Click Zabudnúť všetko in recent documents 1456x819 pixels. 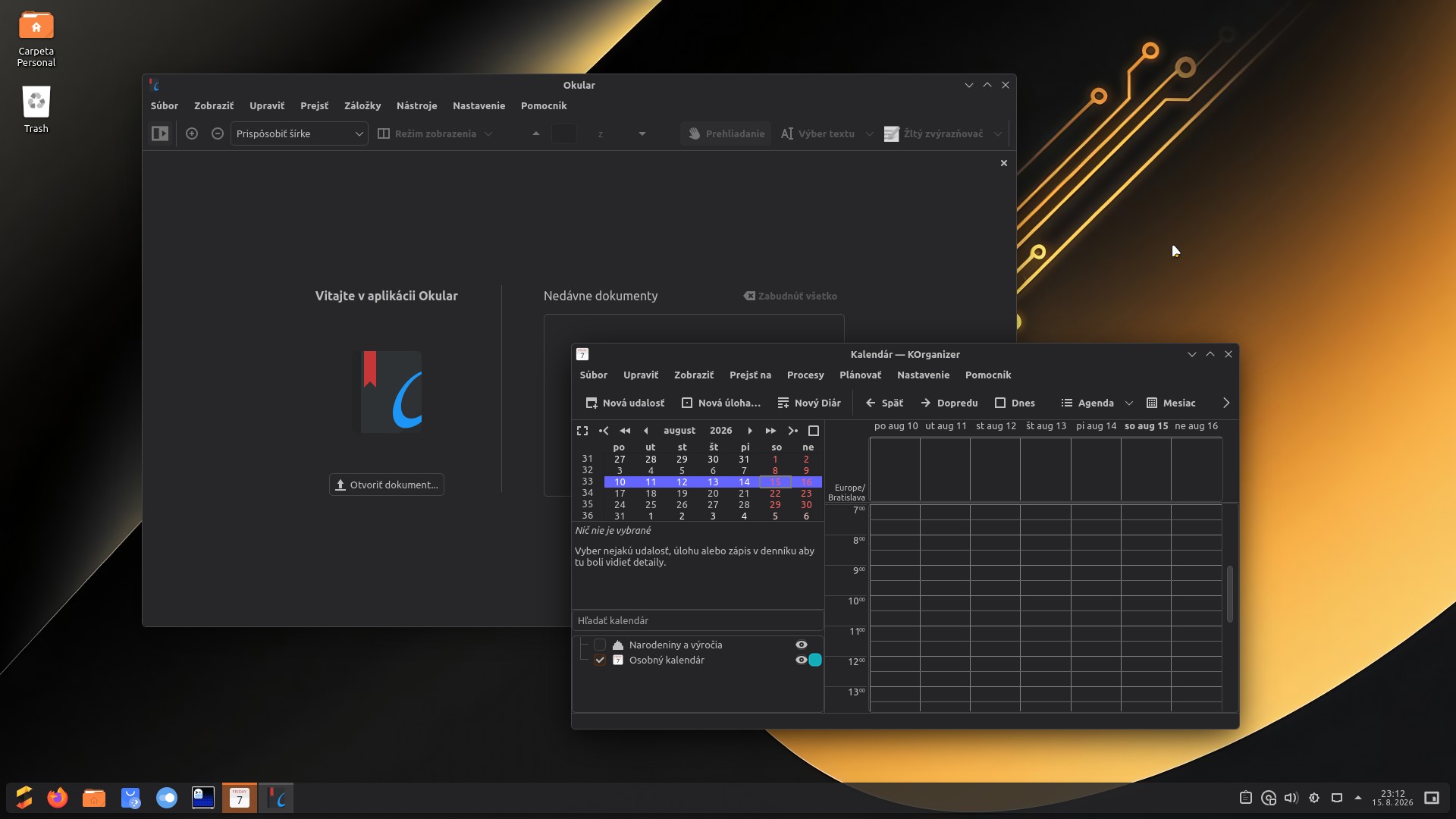click(x=790, y=297)
